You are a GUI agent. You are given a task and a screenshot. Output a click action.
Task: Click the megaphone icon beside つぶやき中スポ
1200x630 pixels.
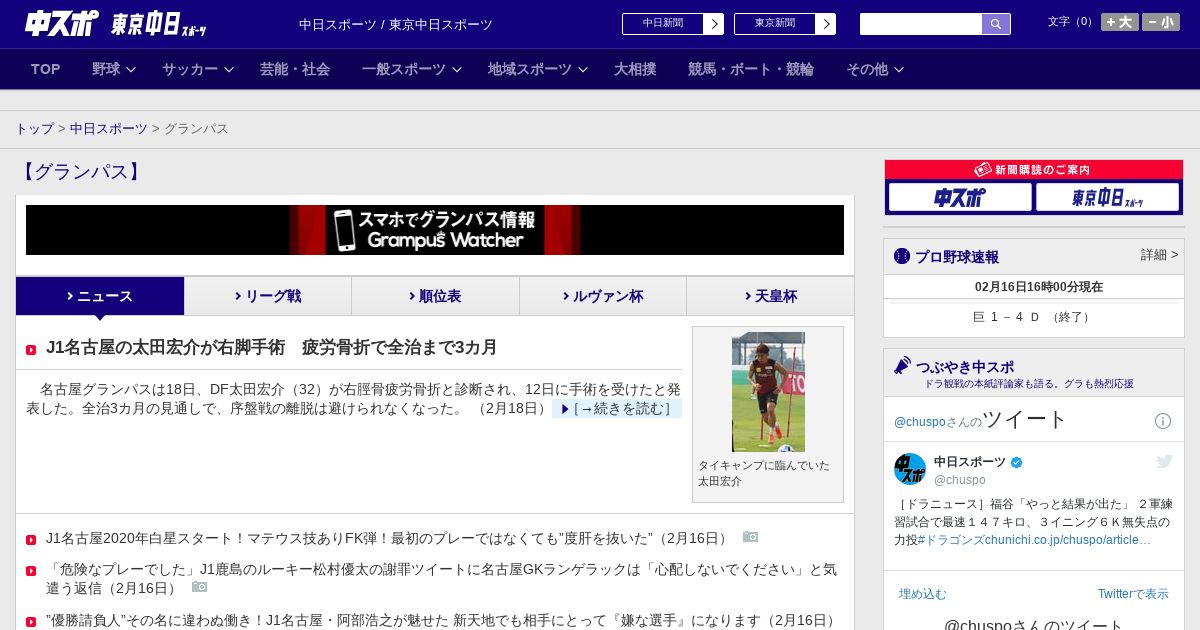pyautogui.click(x=902, y=365)
